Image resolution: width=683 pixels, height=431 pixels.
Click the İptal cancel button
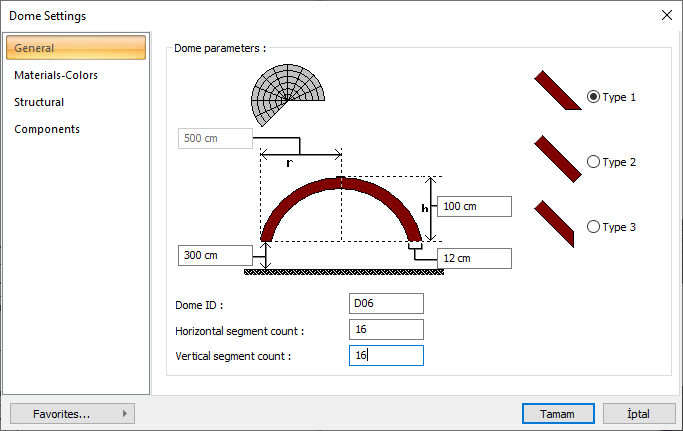[x=639, y=413]
